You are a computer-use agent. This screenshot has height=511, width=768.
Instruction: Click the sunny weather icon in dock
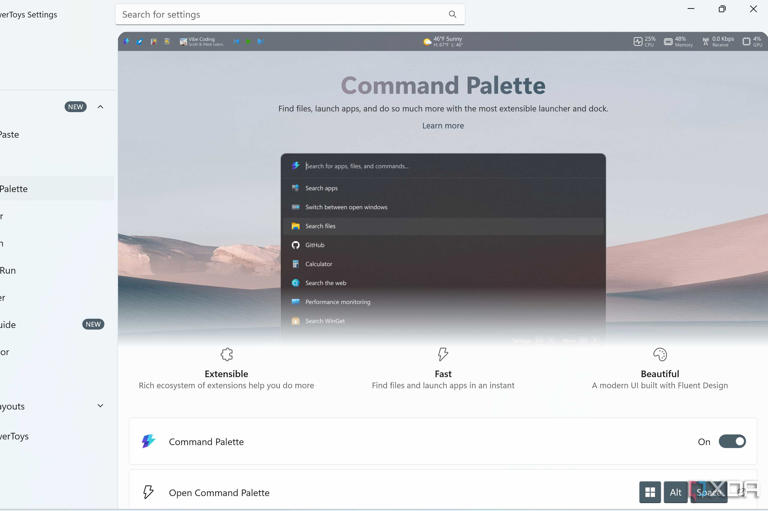coord(427,42)
